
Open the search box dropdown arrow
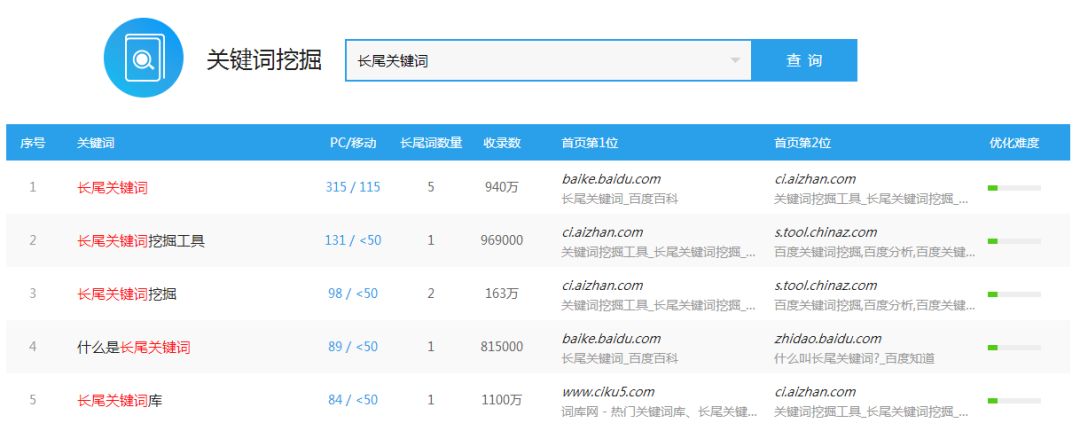coord(736,61)
